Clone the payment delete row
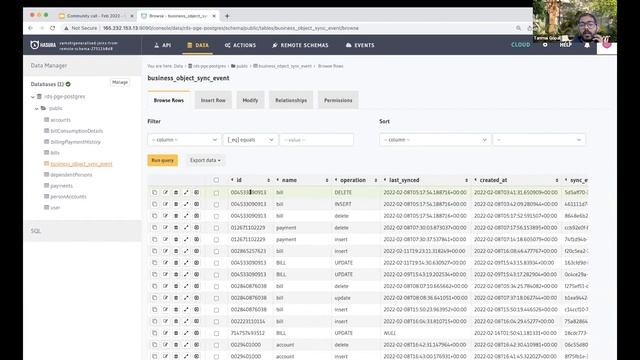The image size is (640, 360). pyautogui.click(x=155, y=227)
